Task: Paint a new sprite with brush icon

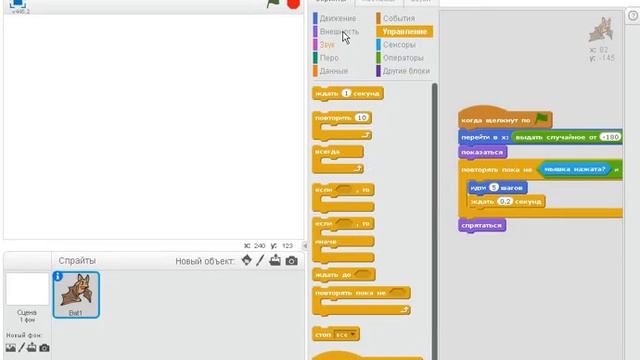Action: (260, 260)
